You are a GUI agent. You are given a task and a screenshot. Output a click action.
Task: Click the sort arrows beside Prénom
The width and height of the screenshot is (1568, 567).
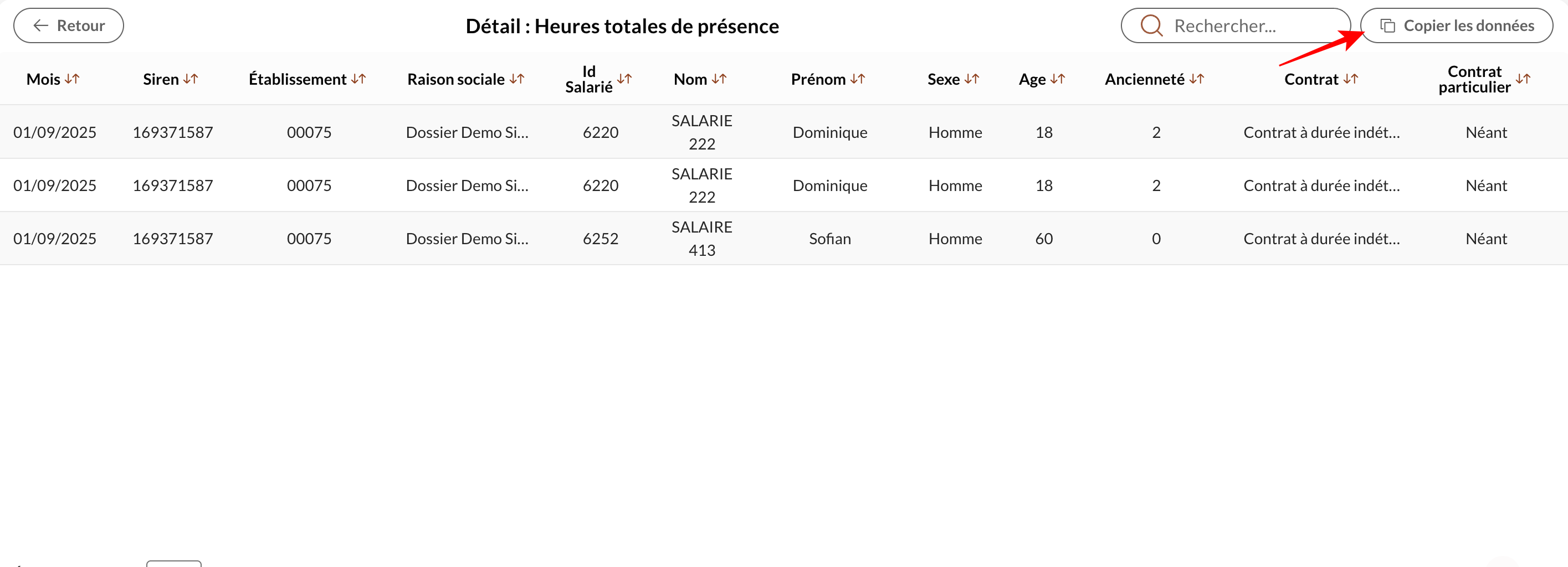point(858,79)
